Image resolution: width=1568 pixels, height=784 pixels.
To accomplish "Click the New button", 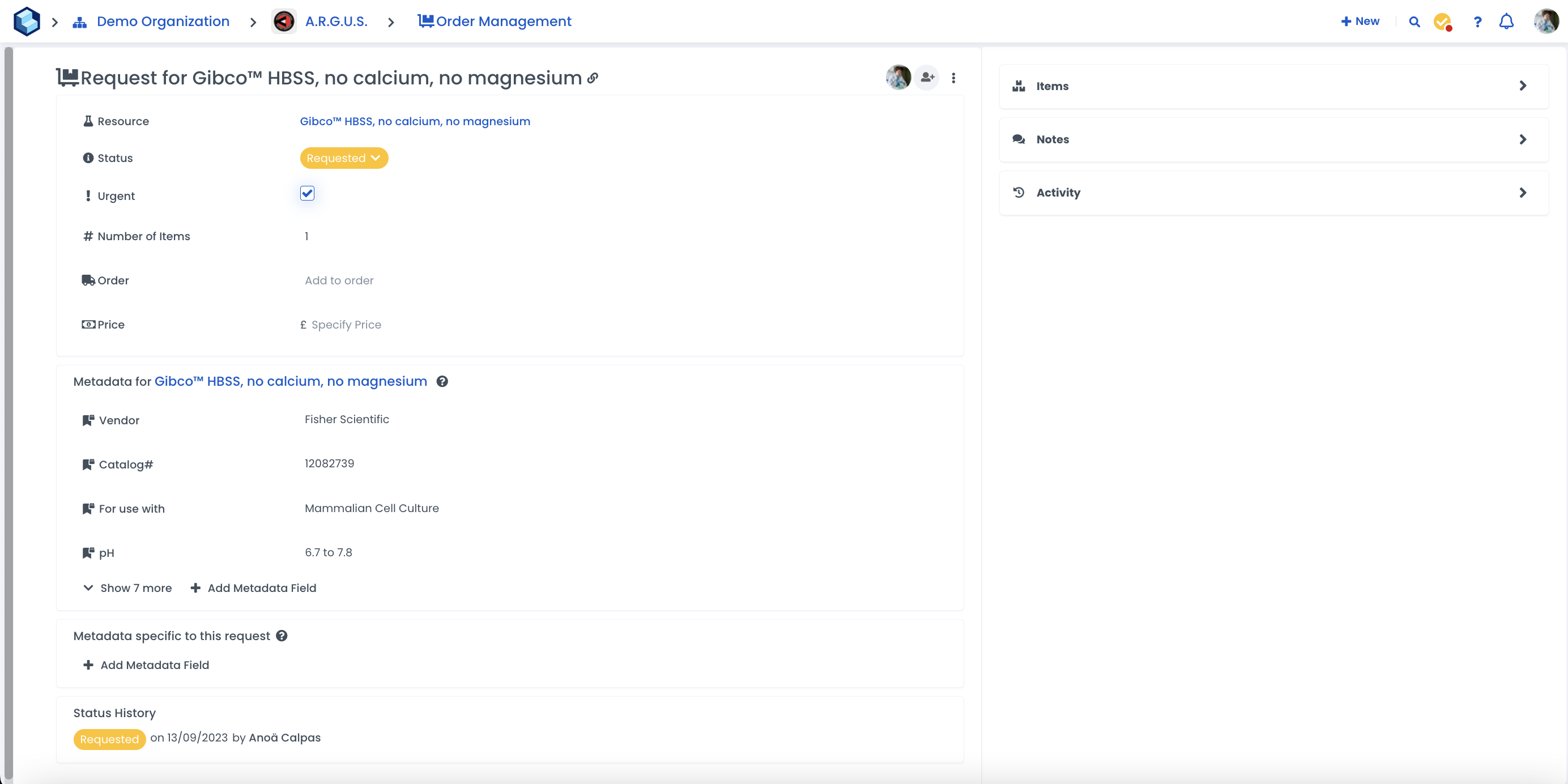I will tap(1361, 22).
